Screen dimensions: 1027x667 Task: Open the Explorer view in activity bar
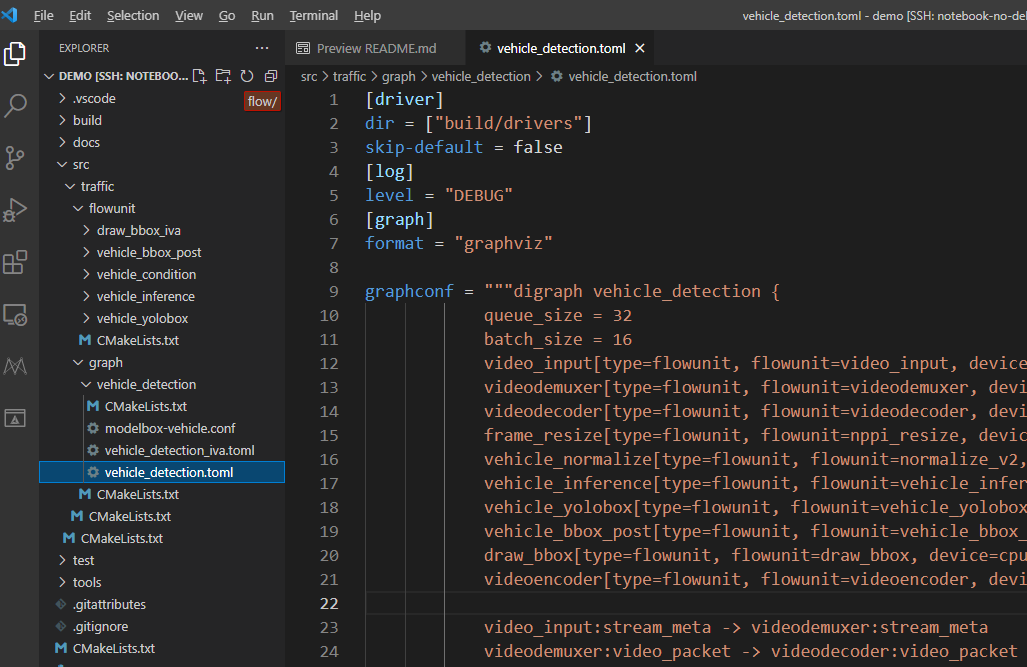coord(15,54)
